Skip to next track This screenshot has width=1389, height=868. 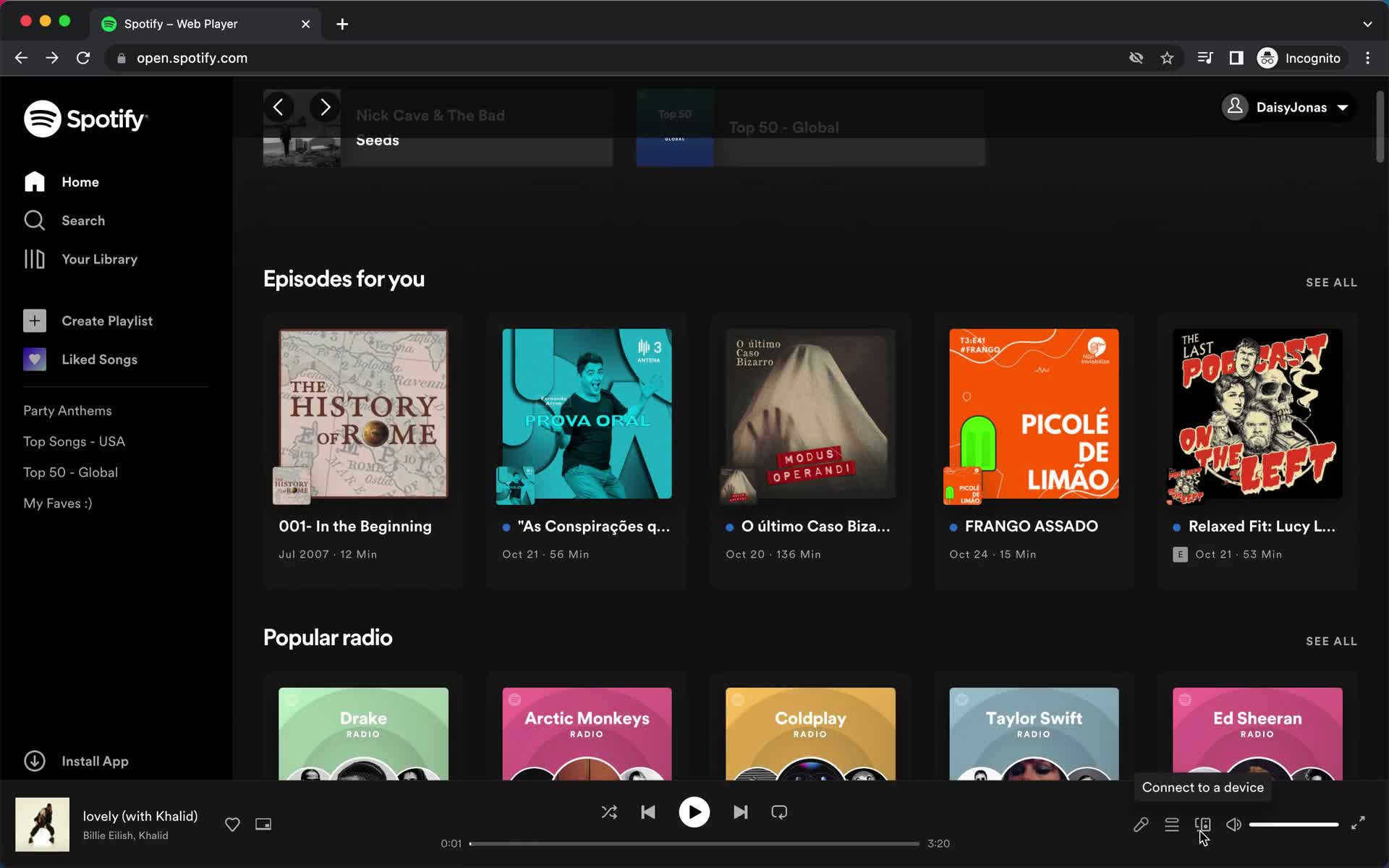(x=740, y=812)
